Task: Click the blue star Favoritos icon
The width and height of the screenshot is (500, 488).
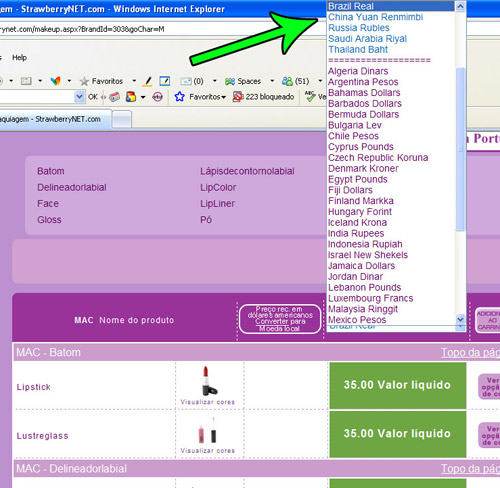Action: tap(179, 97)
